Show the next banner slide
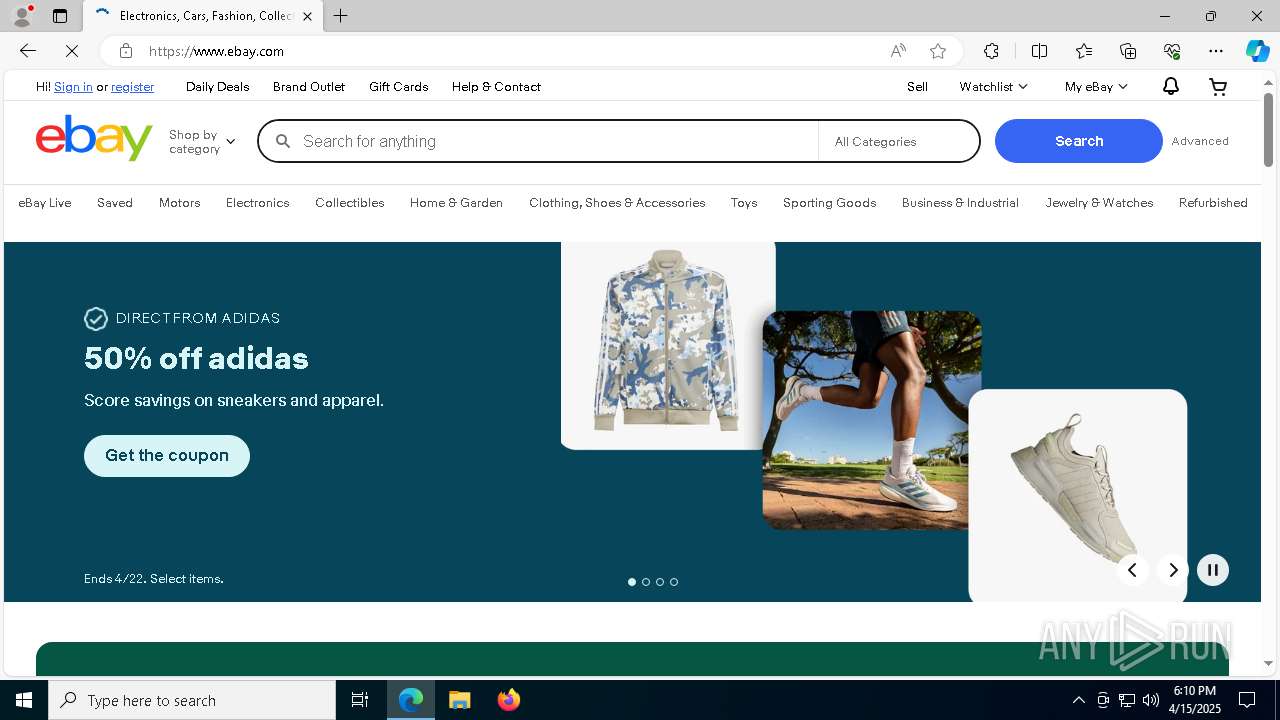The width and height of the screenshot is (1280, 720). (1173, 570)
